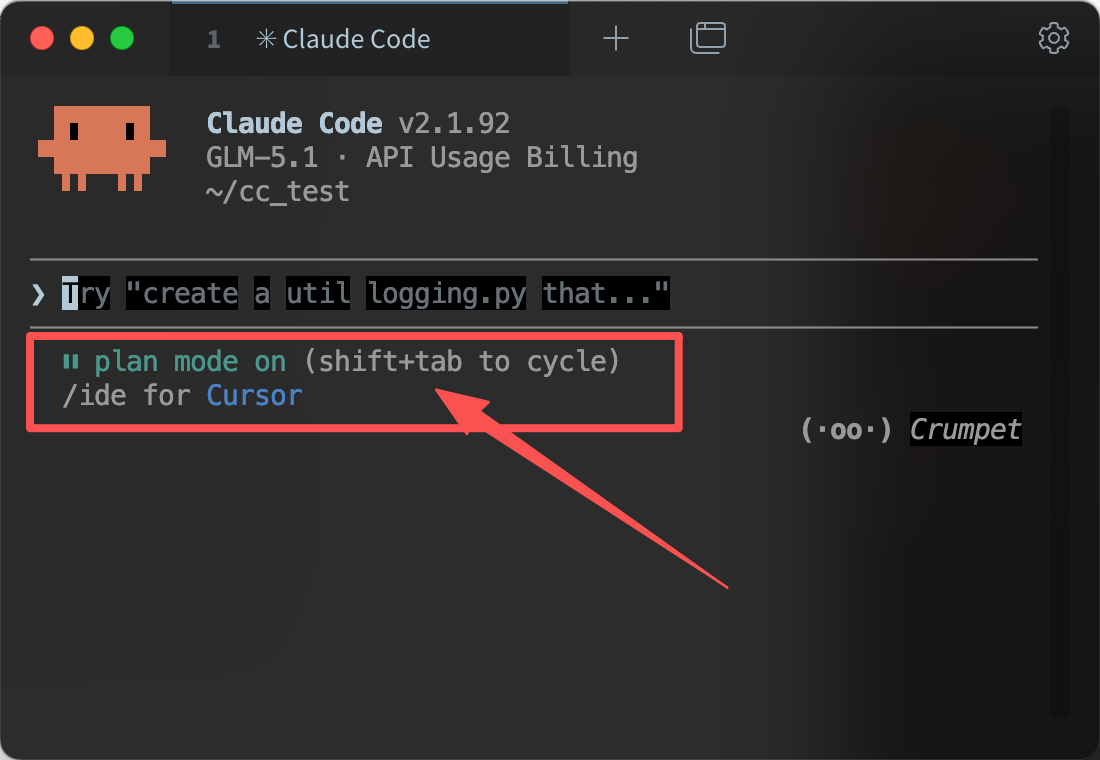
Task: Open a new terminal tab with plus icon
Action: [615, 38]
